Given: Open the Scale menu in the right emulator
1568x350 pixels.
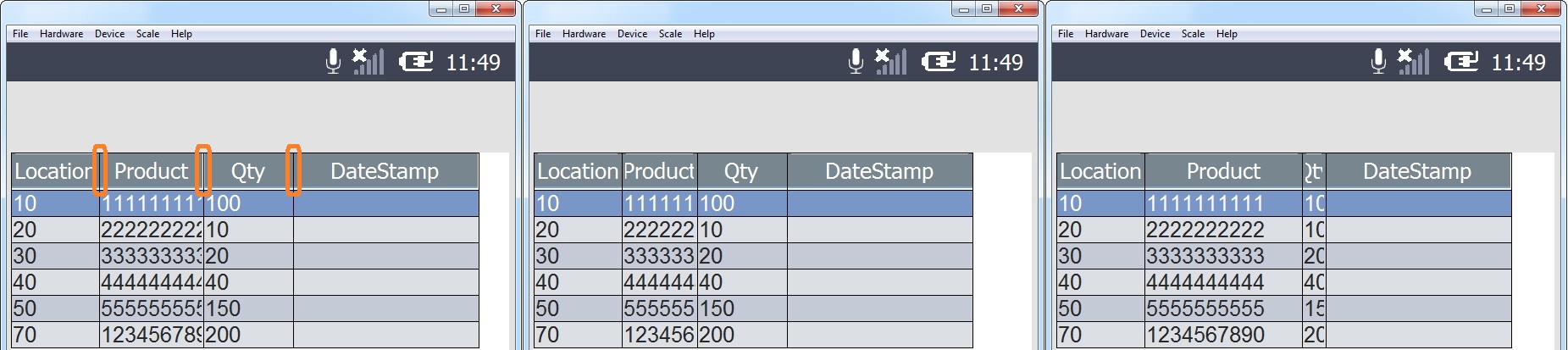Looking at the screenshot, I should click(1193, 34).
